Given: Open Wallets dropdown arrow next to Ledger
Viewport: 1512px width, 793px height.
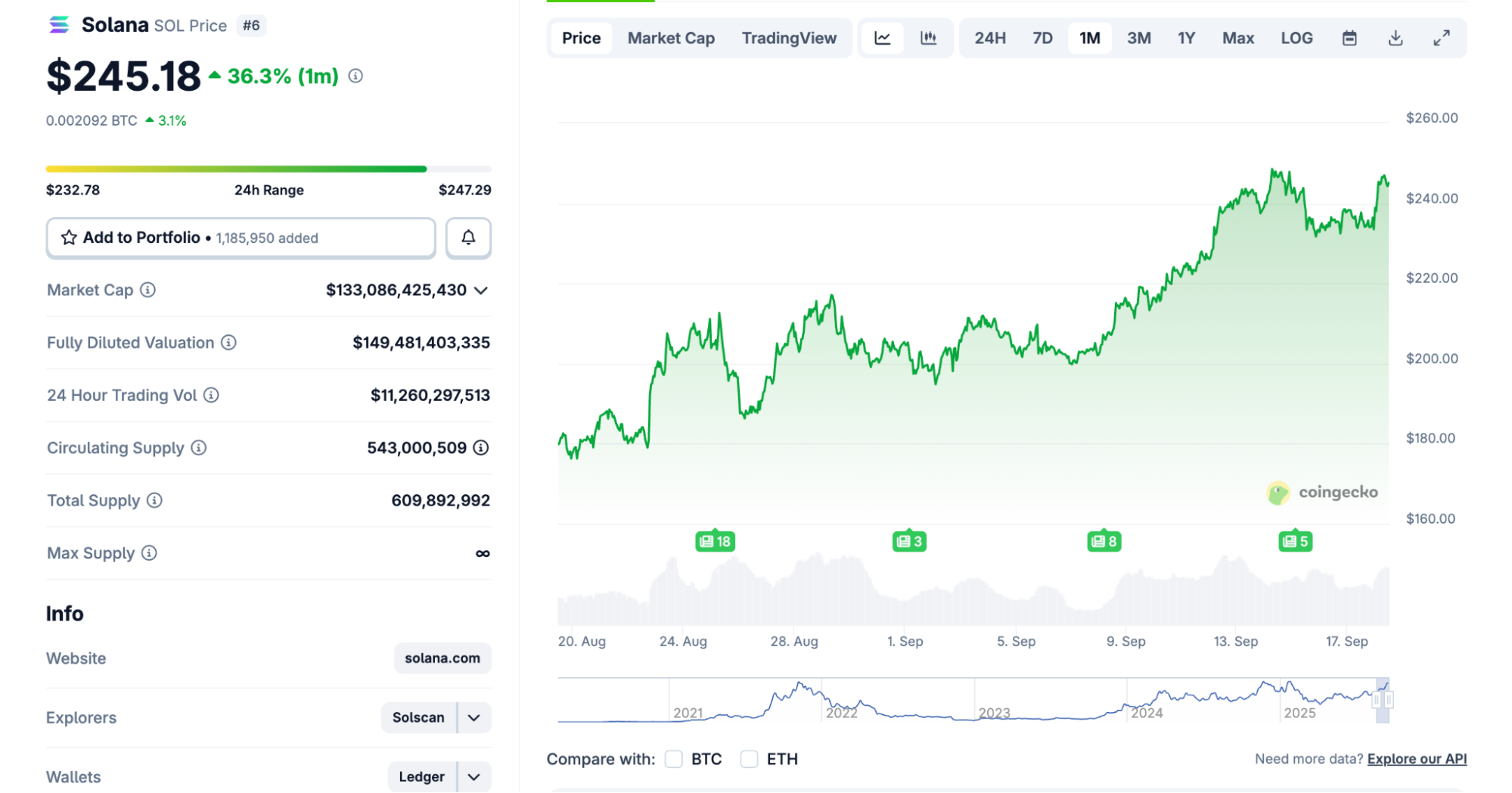Looking at the screenshot, I should click(474, 777).
